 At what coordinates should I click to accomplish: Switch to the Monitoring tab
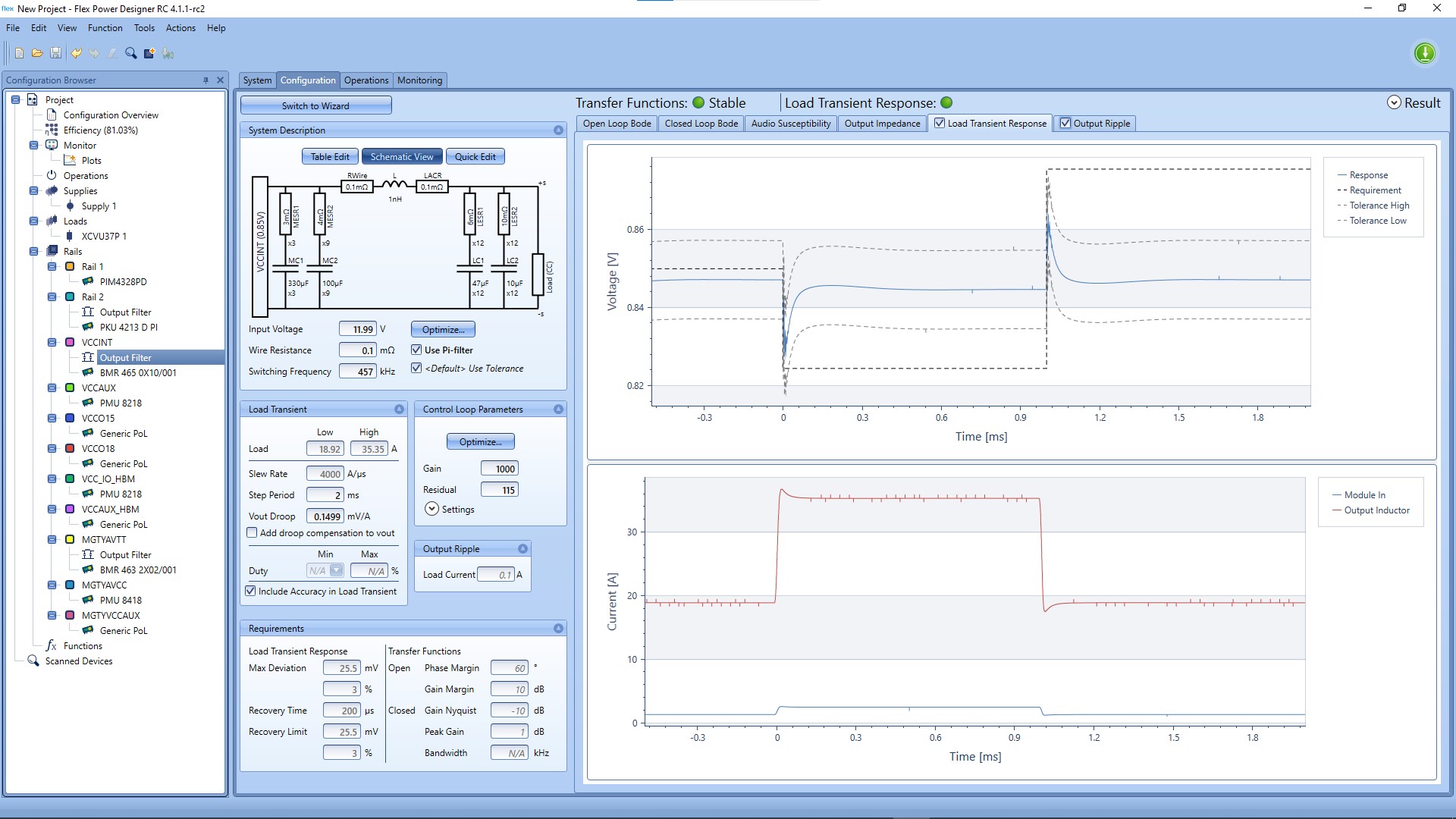point(419,80)
